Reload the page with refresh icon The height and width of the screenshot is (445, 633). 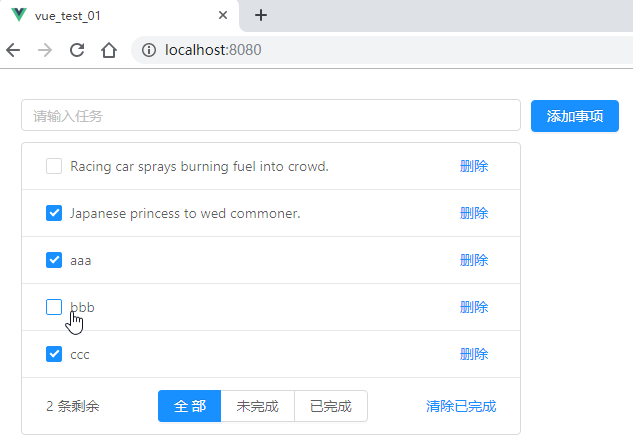pos(76,50)
